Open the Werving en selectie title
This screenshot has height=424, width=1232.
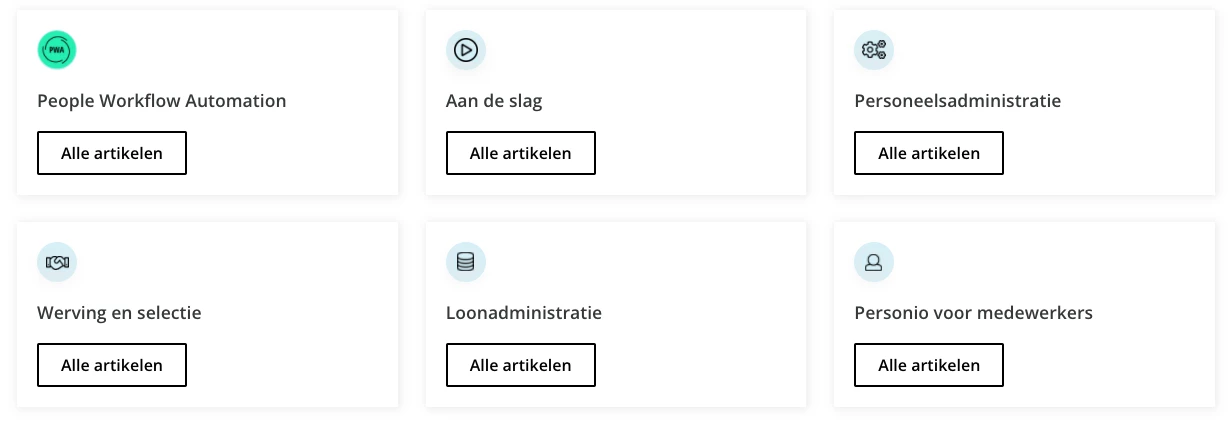click(119, 313)
